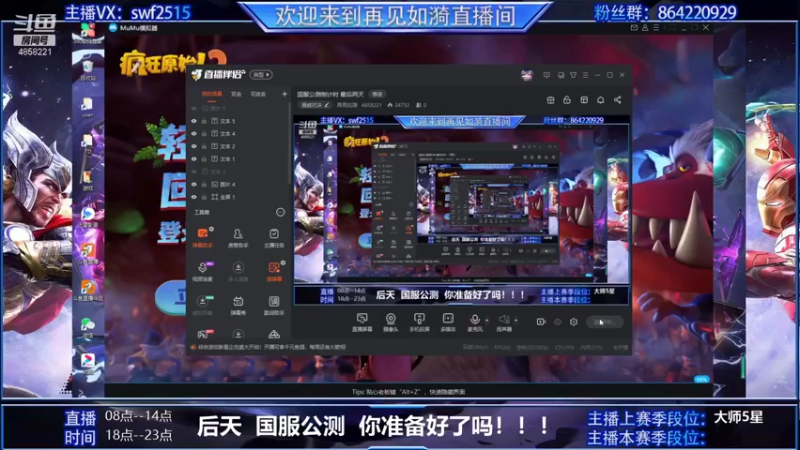Open the 弹幕助手 tool
Image resolution: width=800 pixels, height=450 pixels.
203,238
